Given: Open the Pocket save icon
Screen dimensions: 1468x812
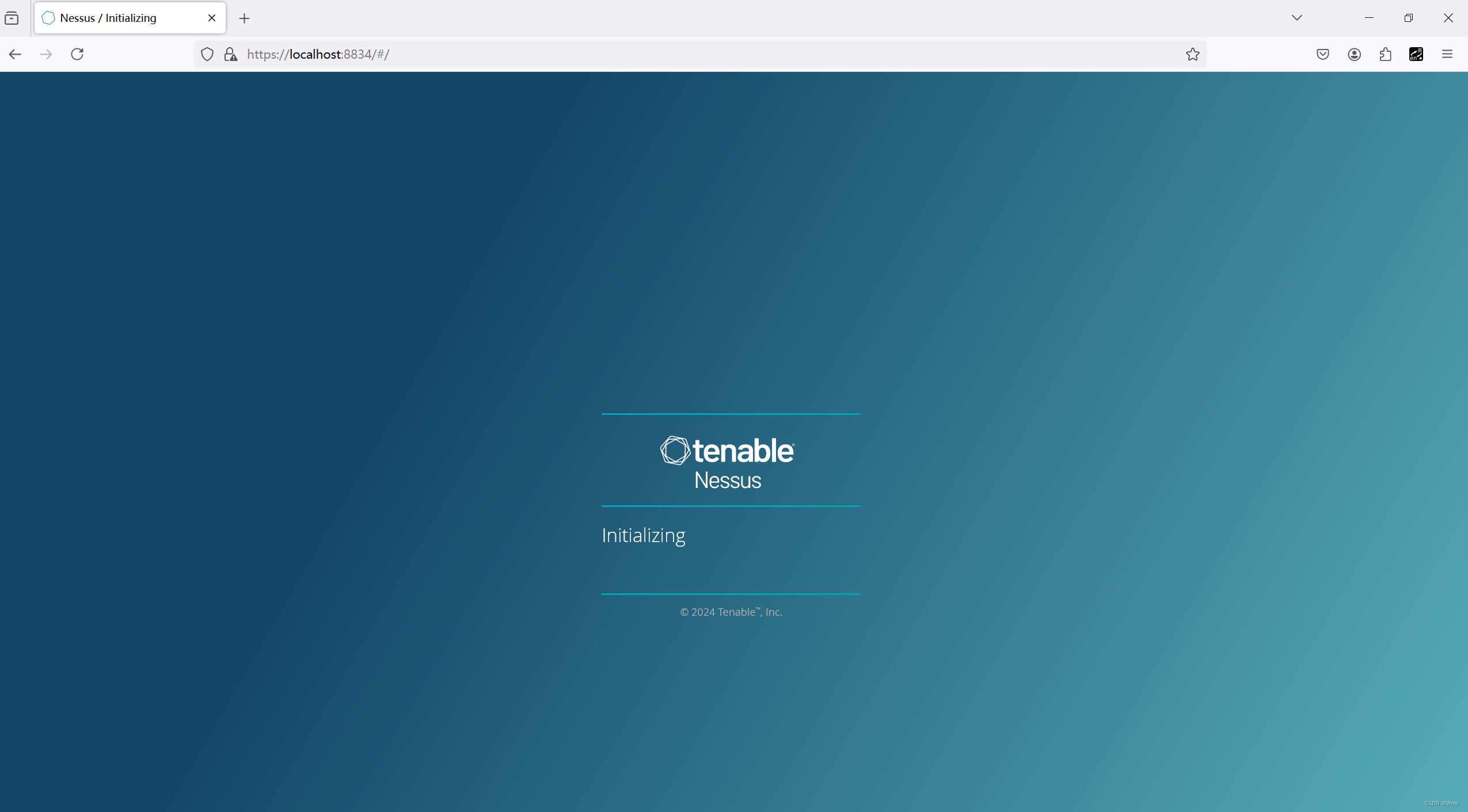Looking at the screenshot, I should coord(1322,54).
